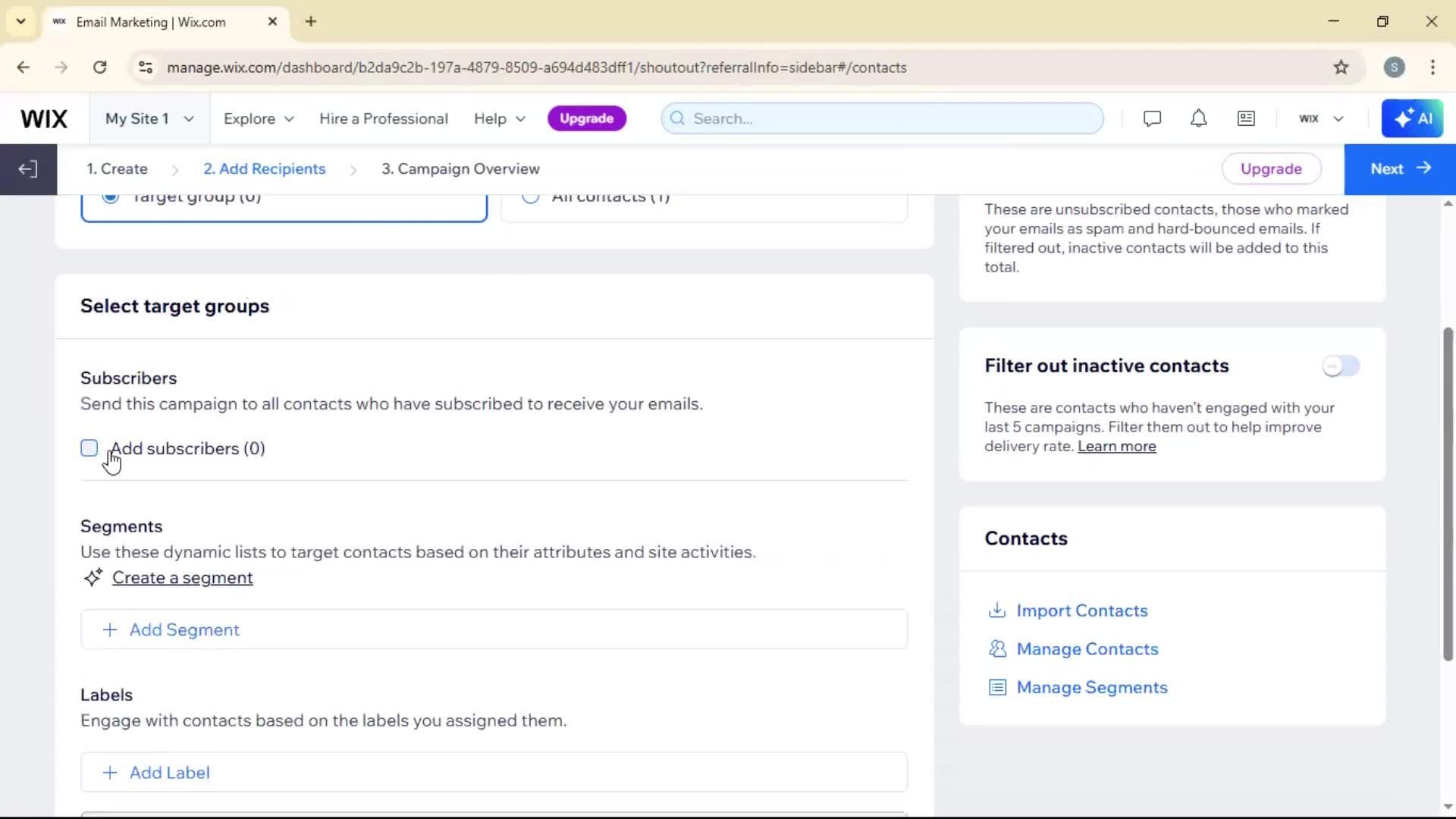Click the Subscribers section title

128,378
